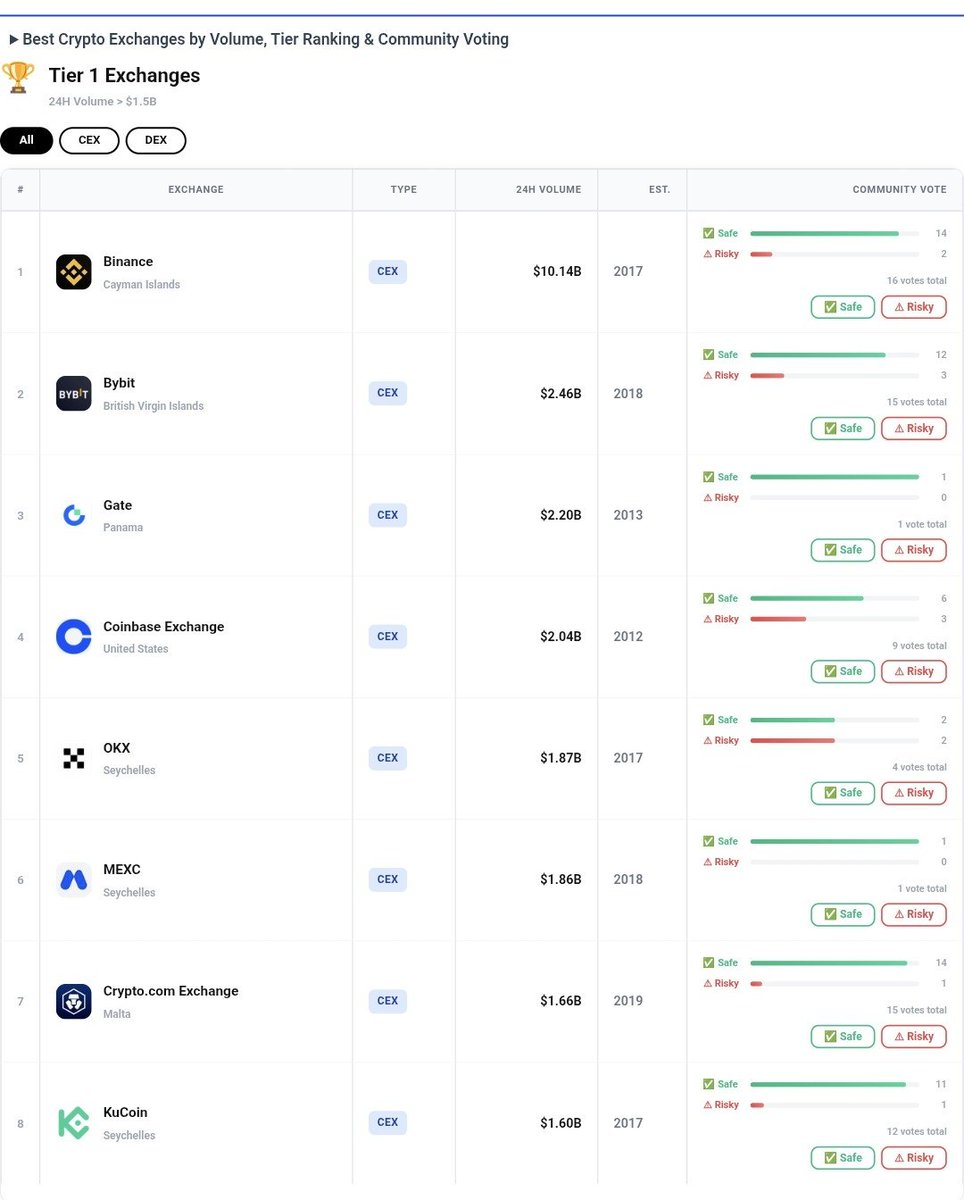Vote Safe for OKX
The image size is (964, 1200).
[843, 793]
